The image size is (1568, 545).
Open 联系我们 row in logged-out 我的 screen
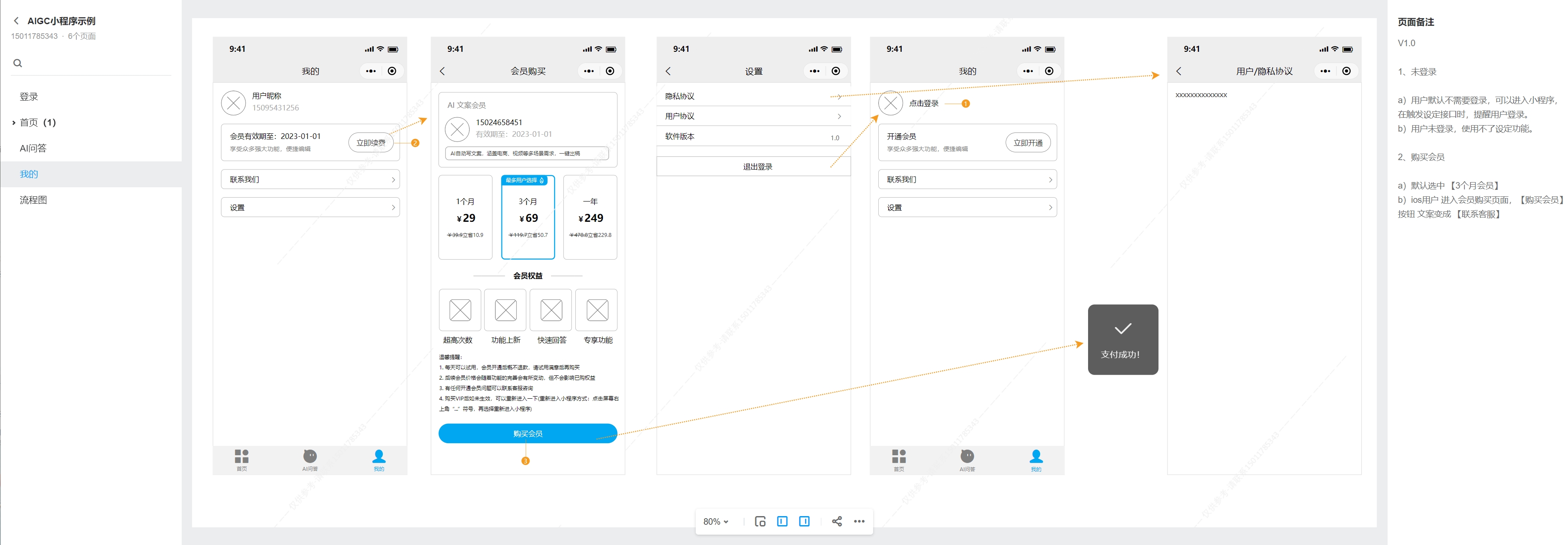(x=967, y=180)
